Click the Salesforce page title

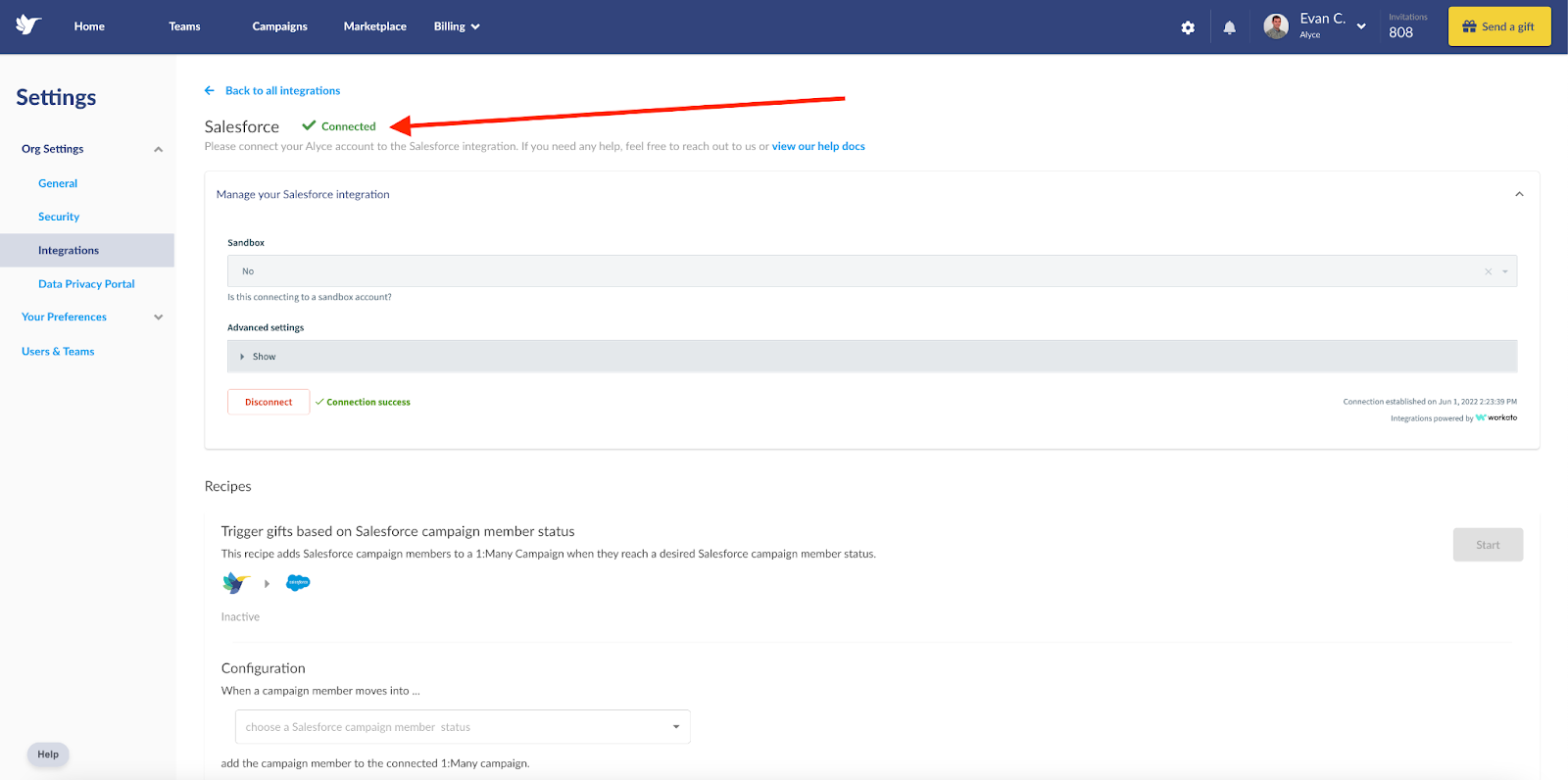(241, 126)
